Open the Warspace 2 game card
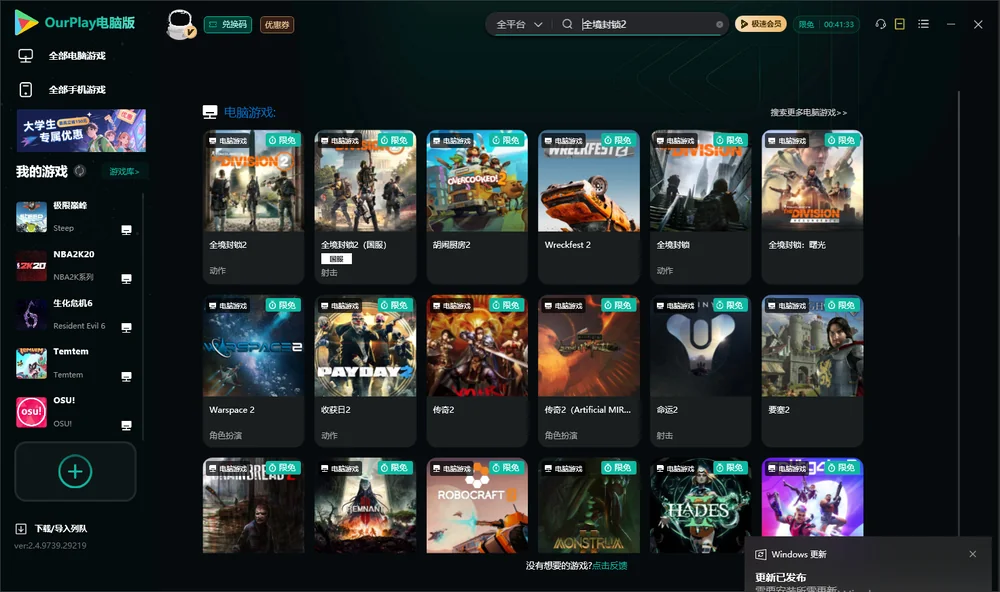1000x592 pixels. (253, 371)
